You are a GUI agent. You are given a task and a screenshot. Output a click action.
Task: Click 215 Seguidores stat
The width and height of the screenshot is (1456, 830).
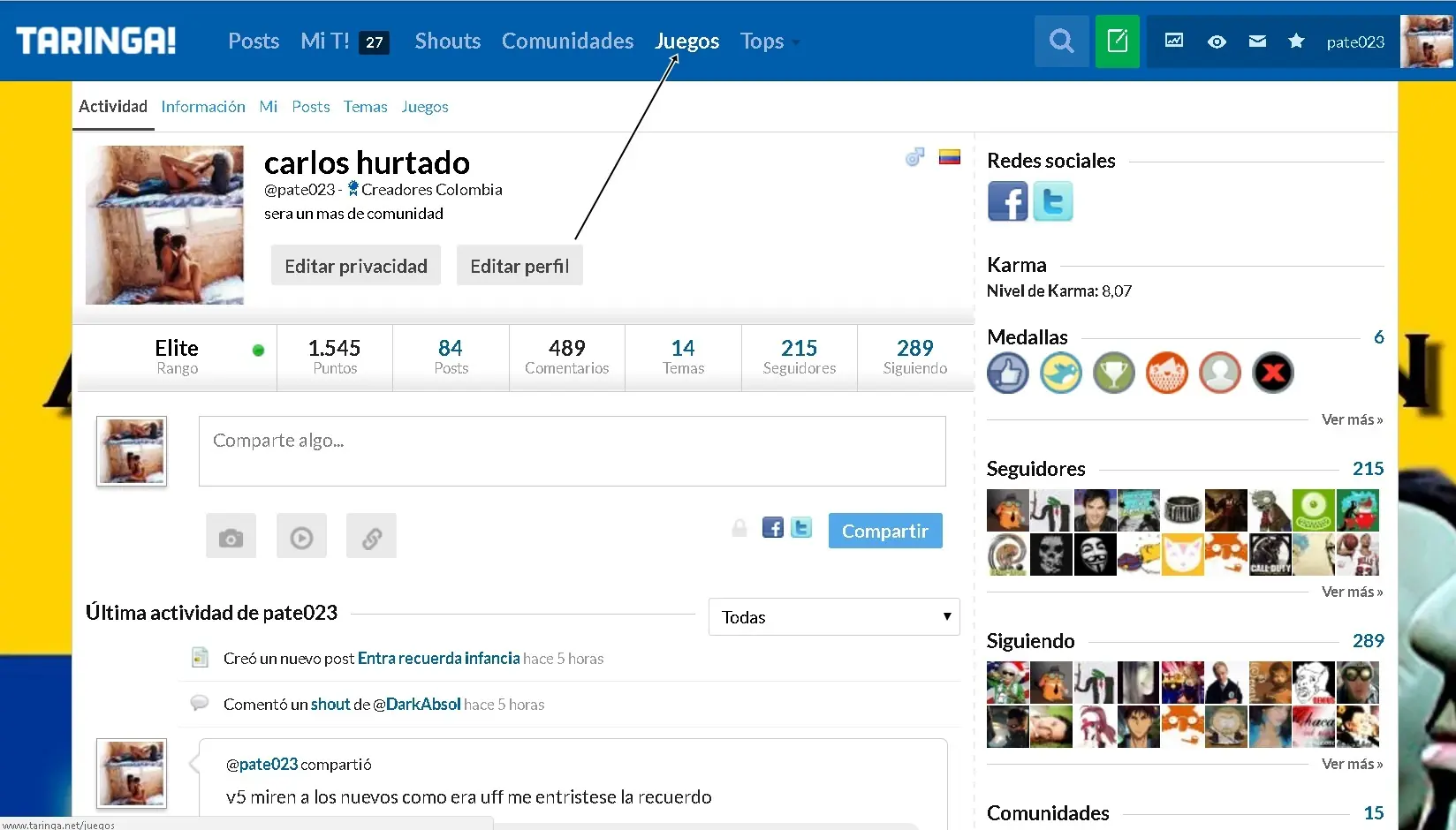800,357
